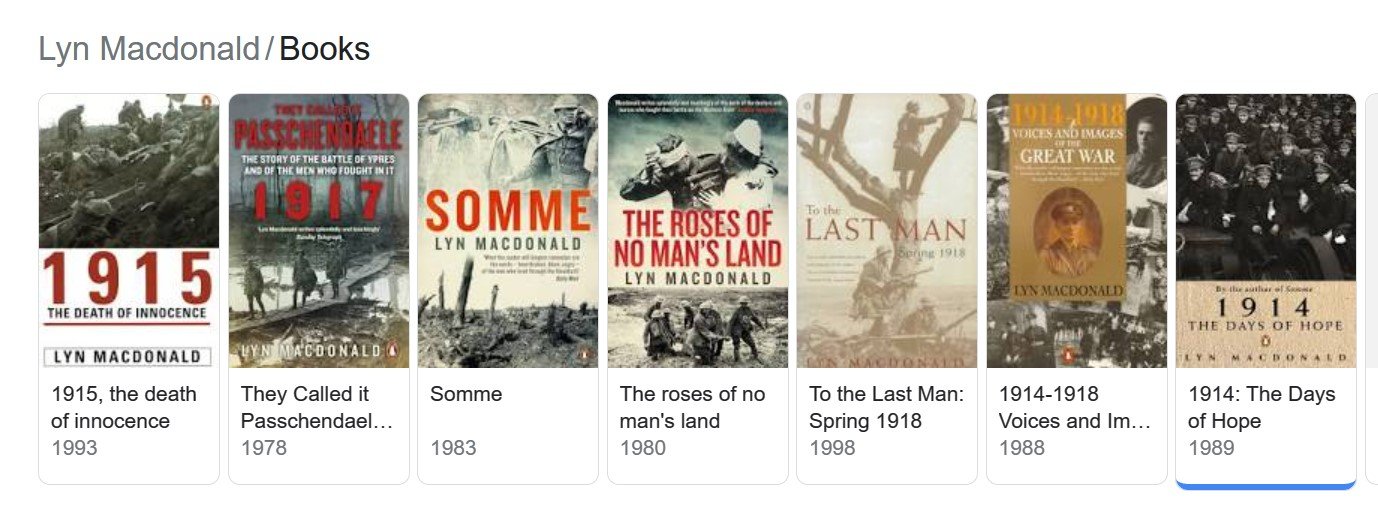Screen dimensions: 1378x508
Task: Select the Voices and Images cover thumbnail
Action: coord(1076,231)
